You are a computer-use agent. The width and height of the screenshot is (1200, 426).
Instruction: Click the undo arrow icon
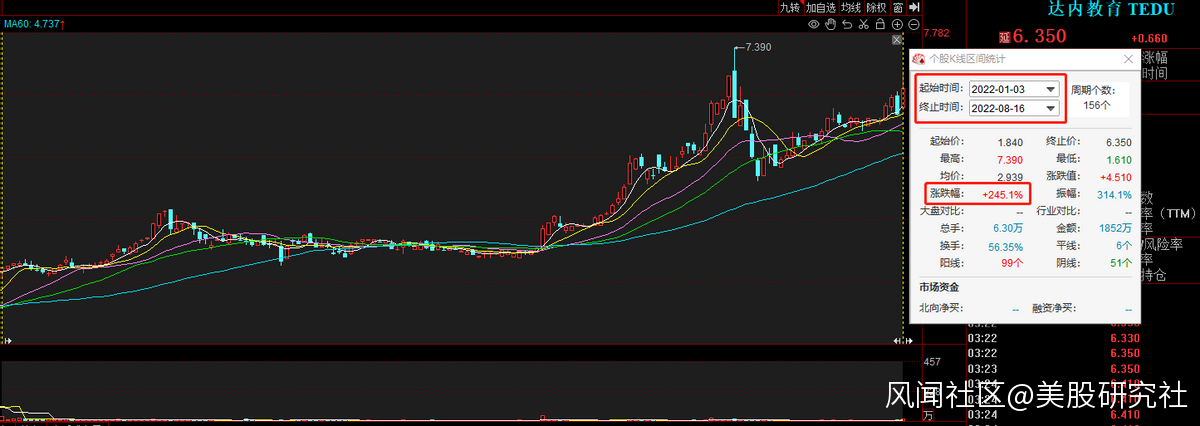point(847,24)
